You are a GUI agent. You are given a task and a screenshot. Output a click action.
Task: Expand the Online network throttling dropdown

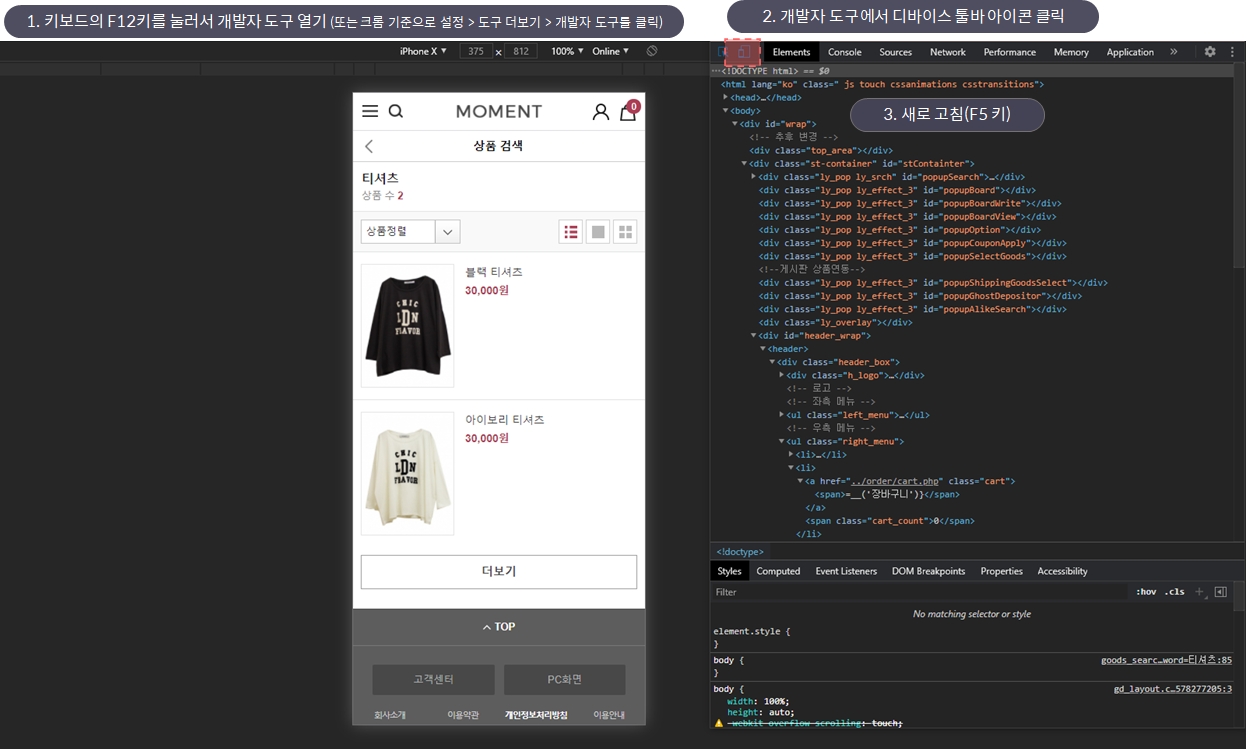pos(610,51)
